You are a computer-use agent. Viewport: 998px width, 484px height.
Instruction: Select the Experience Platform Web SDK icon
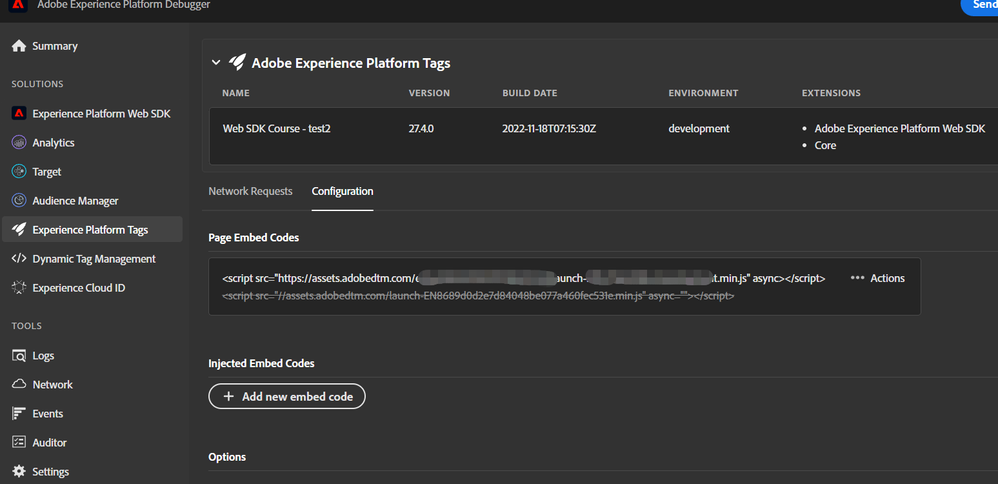pos(18,114)
